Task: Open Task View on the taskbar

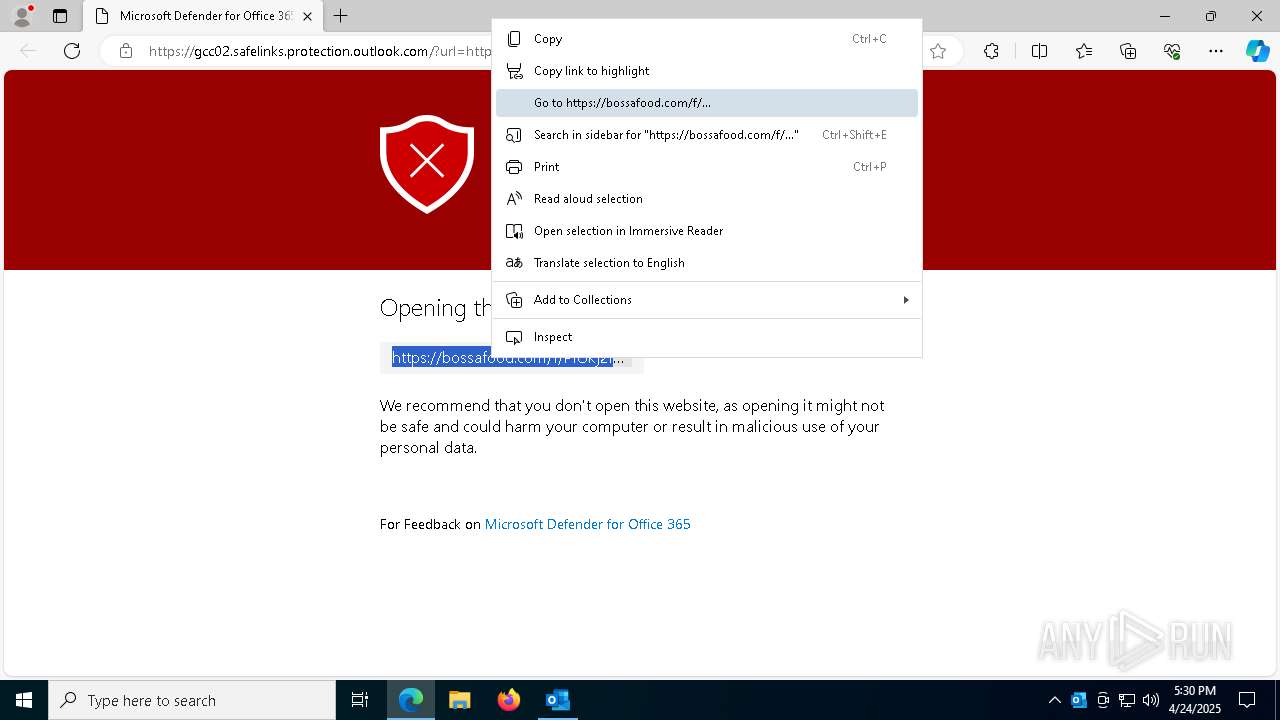Action: coord(360,700)
